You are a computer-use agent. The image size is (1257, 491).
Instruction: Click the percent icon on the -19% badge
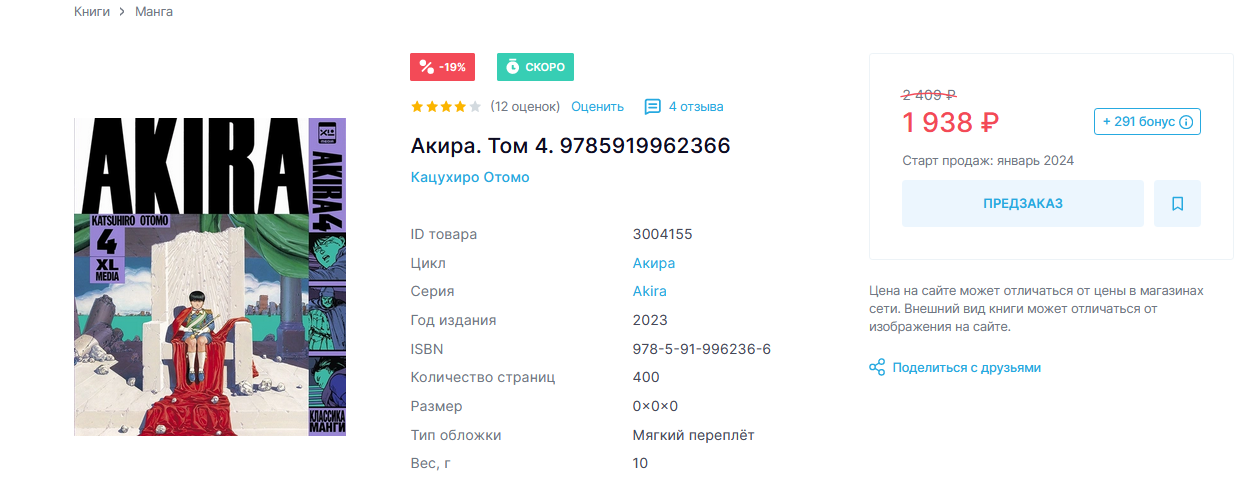coord(426,67)
